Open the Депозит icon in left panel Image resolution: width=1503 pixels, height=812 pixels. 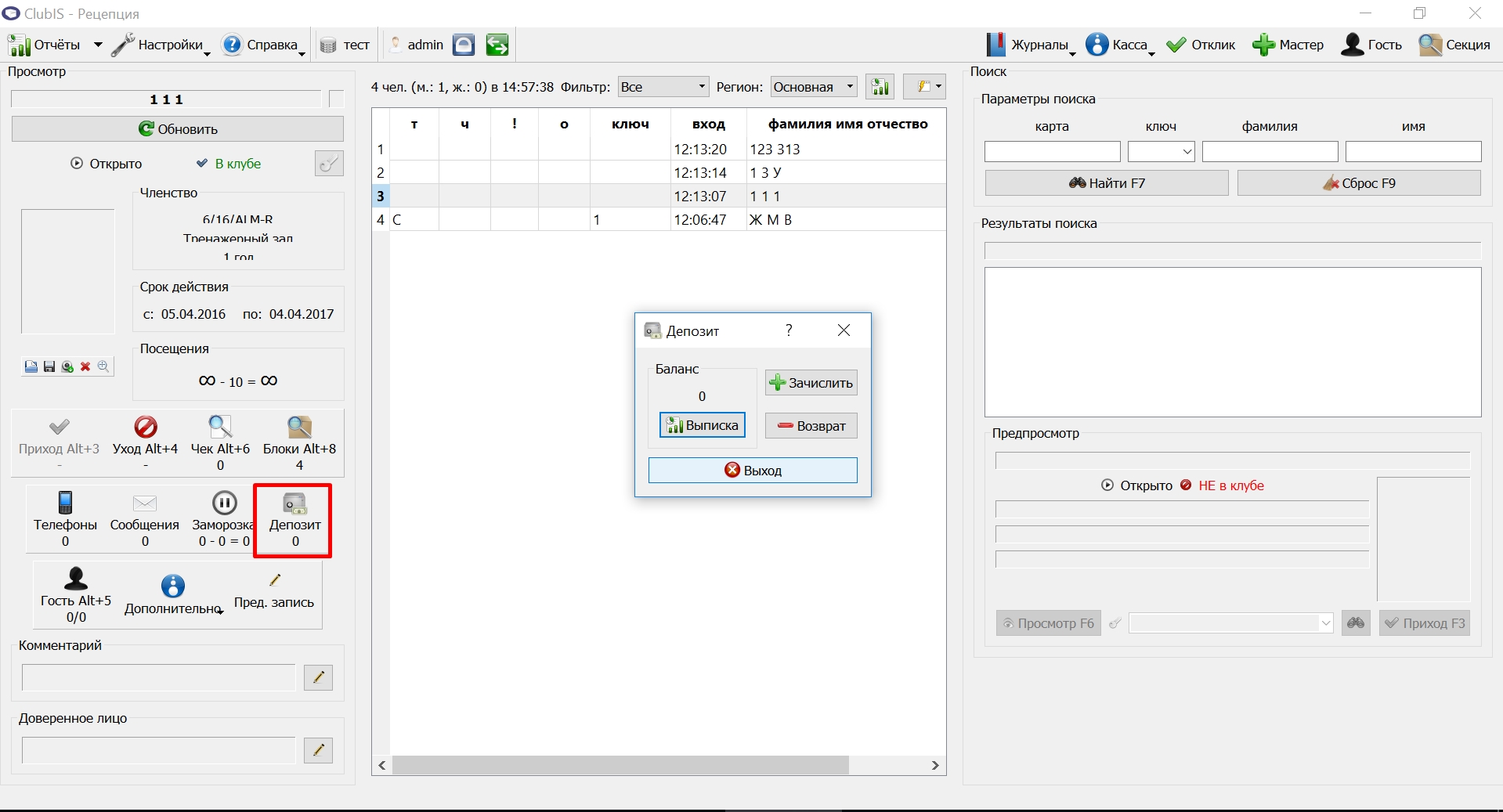294,503
